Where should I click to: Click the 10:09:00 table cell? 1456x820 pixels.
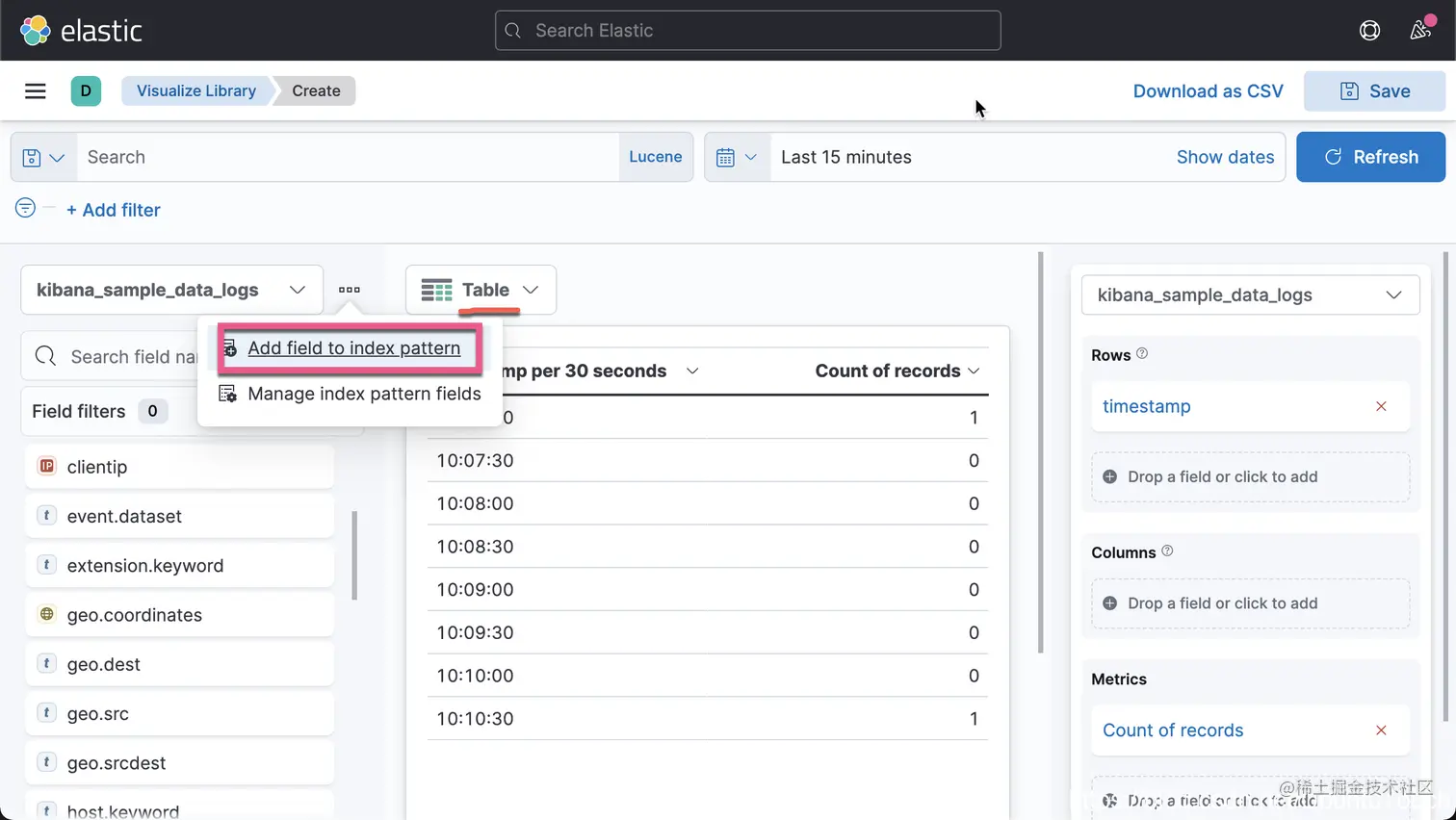[x=475, y=589]
